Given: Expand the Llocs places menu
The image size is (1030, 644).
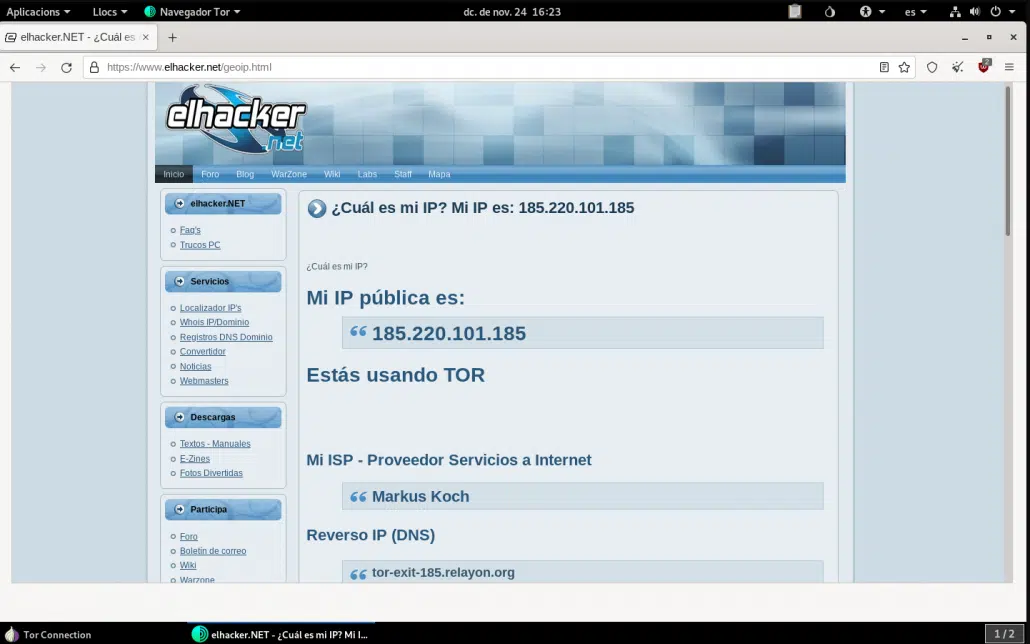Looking at the screenshot, I should pyautogui.click(x=110, y=12).
